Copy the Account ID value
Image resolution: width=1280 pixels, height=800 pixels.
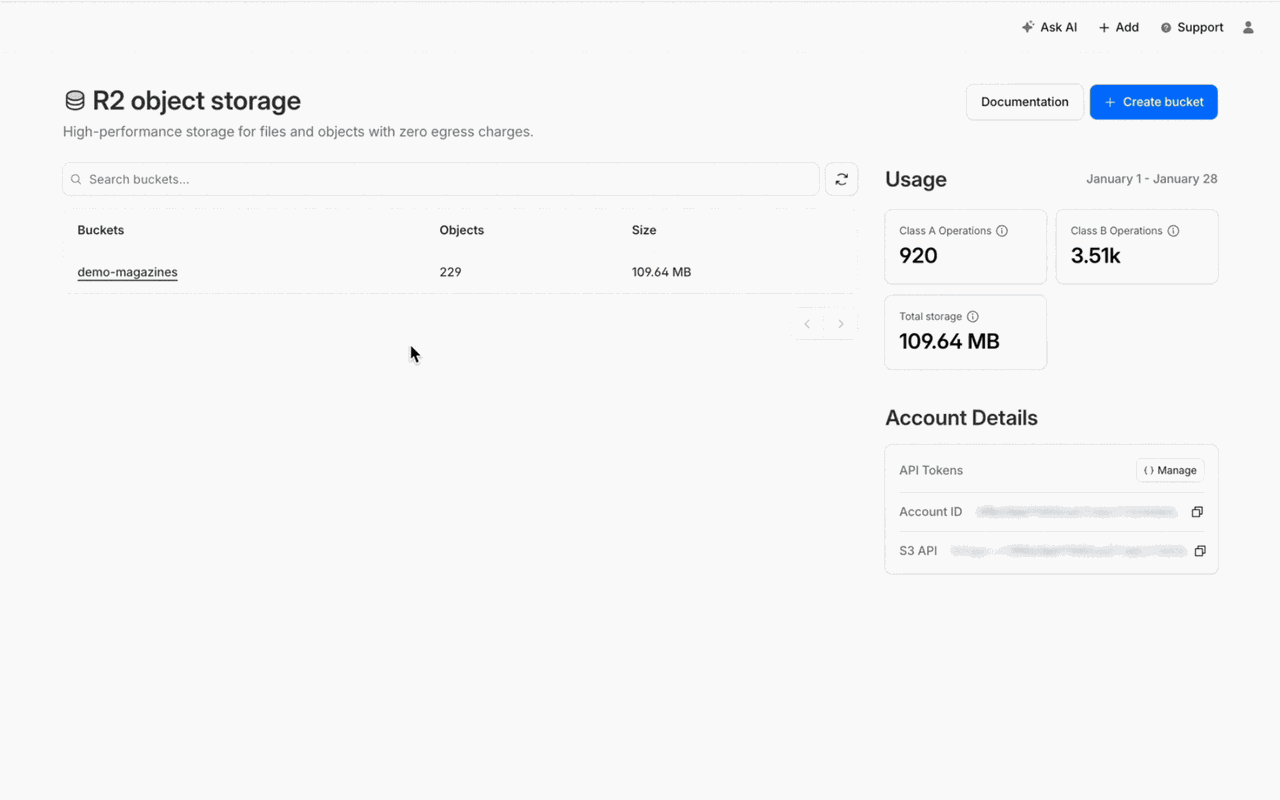click(1197, 512)
